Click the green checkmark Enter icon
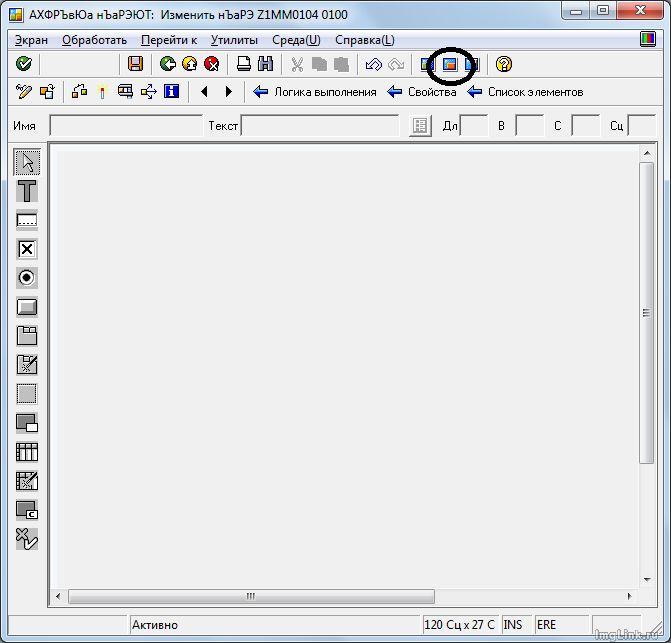The height and width of the screenshot is (643, 671). click(x=24, y=64)
